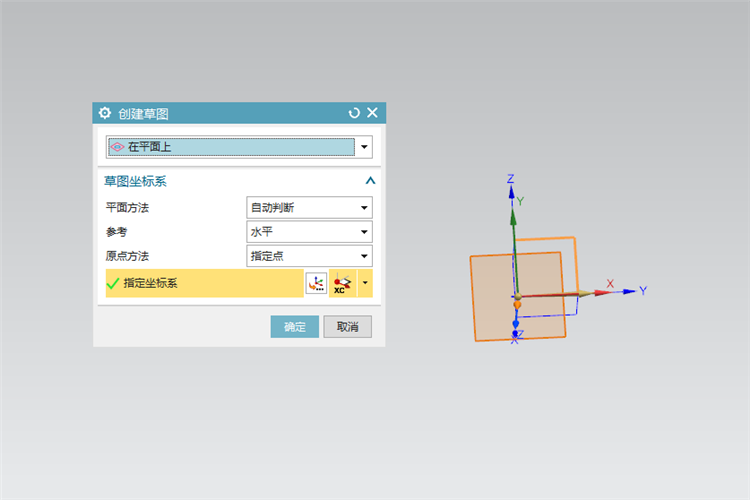Confirm with the 确定 button
The width and height of the screenshot is (750, 500).
tap(295, 327)
